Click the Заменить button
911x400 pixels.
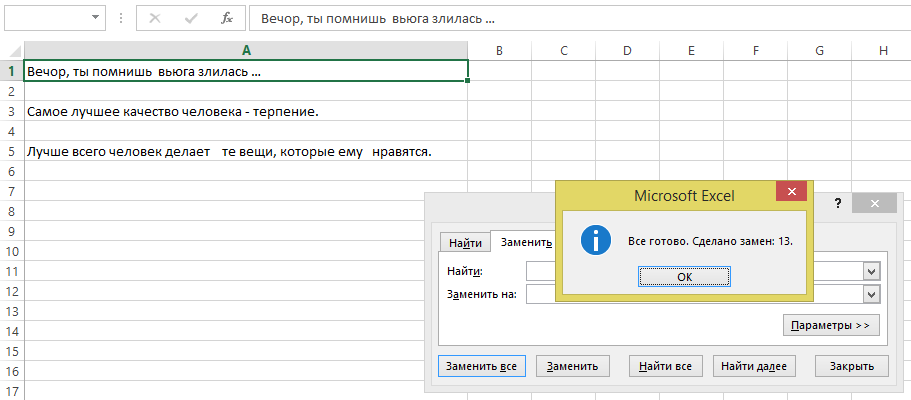click(572, 366)
